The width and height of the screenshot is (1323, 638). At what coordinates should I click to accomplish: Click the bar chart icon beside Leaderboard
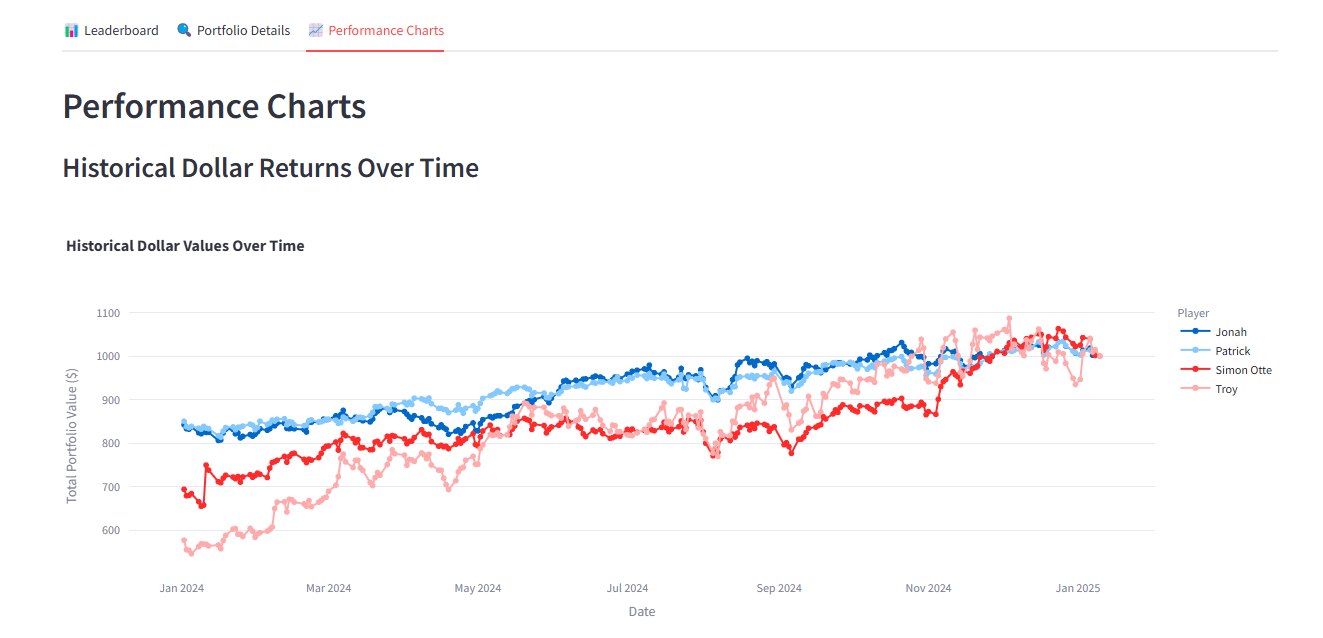(71, 30)
